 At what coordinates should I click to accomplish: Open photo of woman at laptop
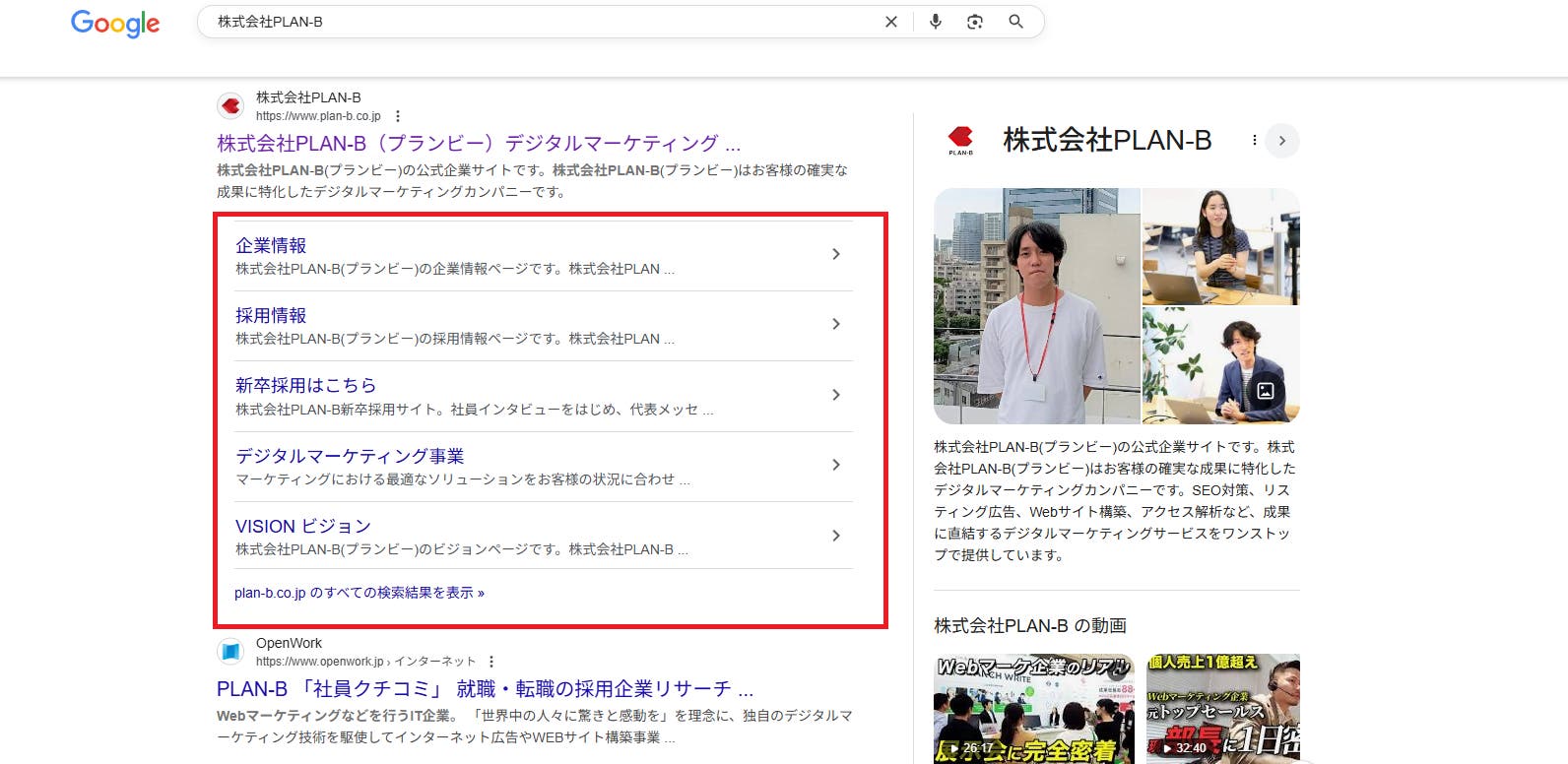pos(1221,246)
